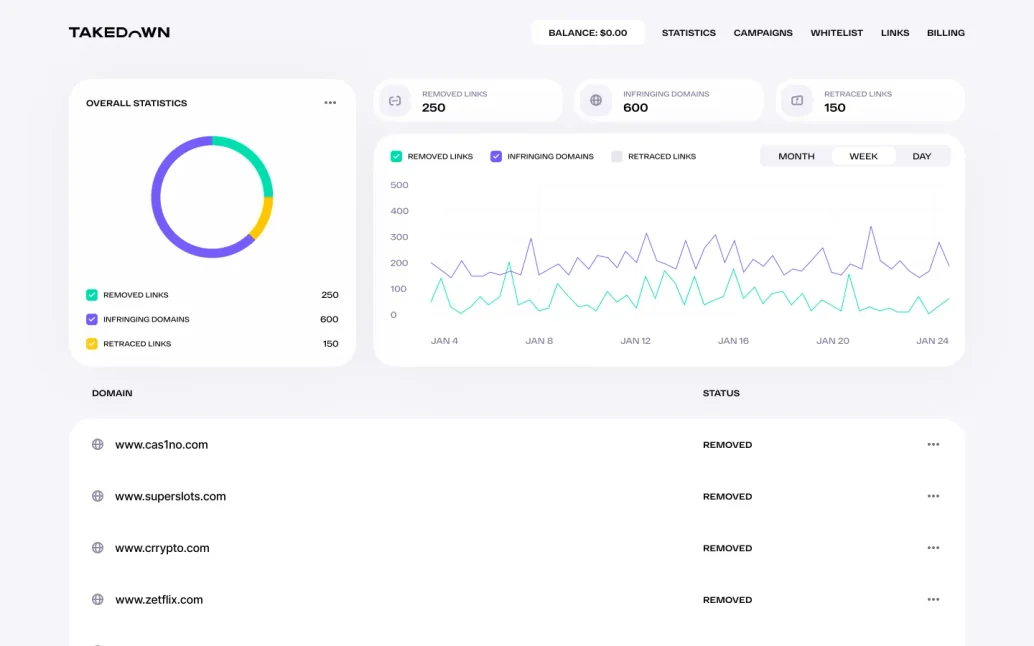Enable Retraced Links checkbox in chart legend
This screenshot has width=1034, height=646.
tap(617, 156)
